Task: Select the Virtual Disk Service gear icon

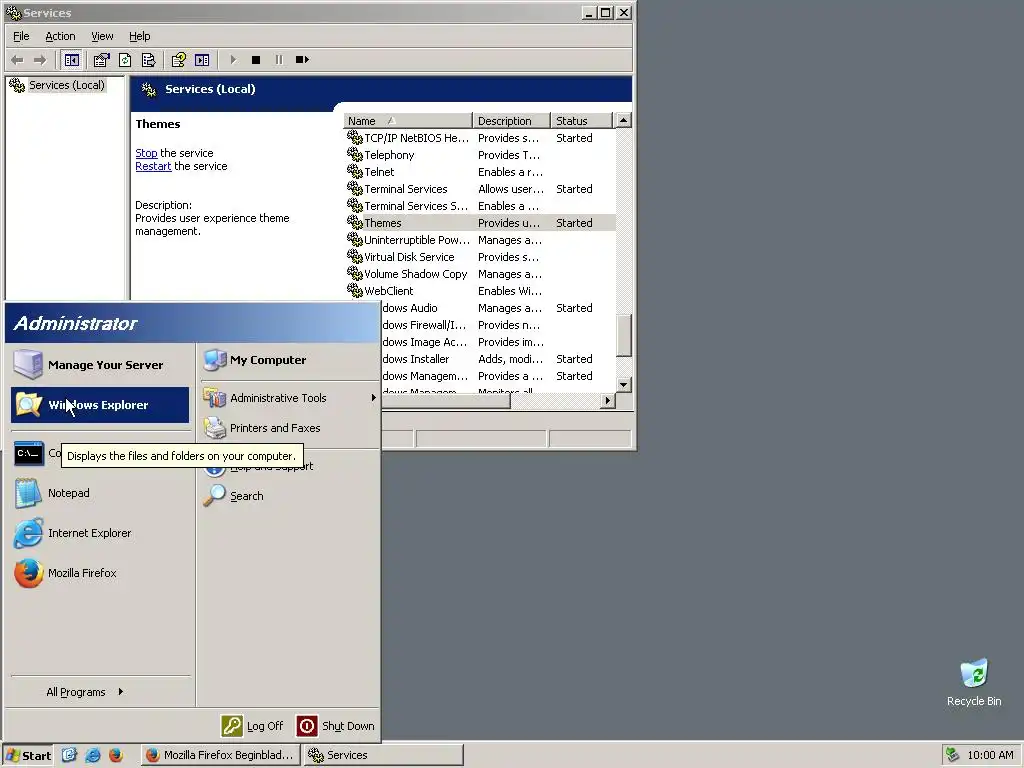Action: [x=355, y=257]
